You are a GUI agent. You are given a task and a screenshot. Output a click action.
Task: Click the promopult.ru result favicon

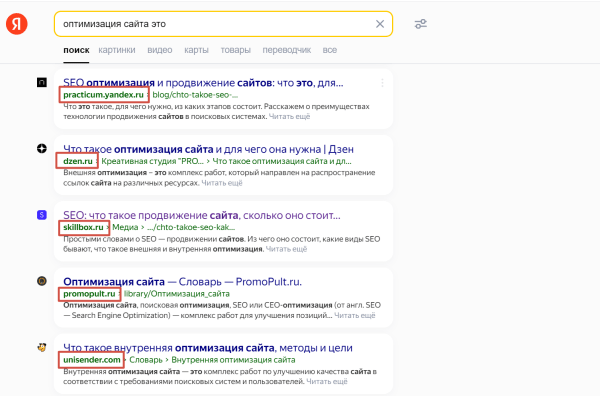coord(42,281)
